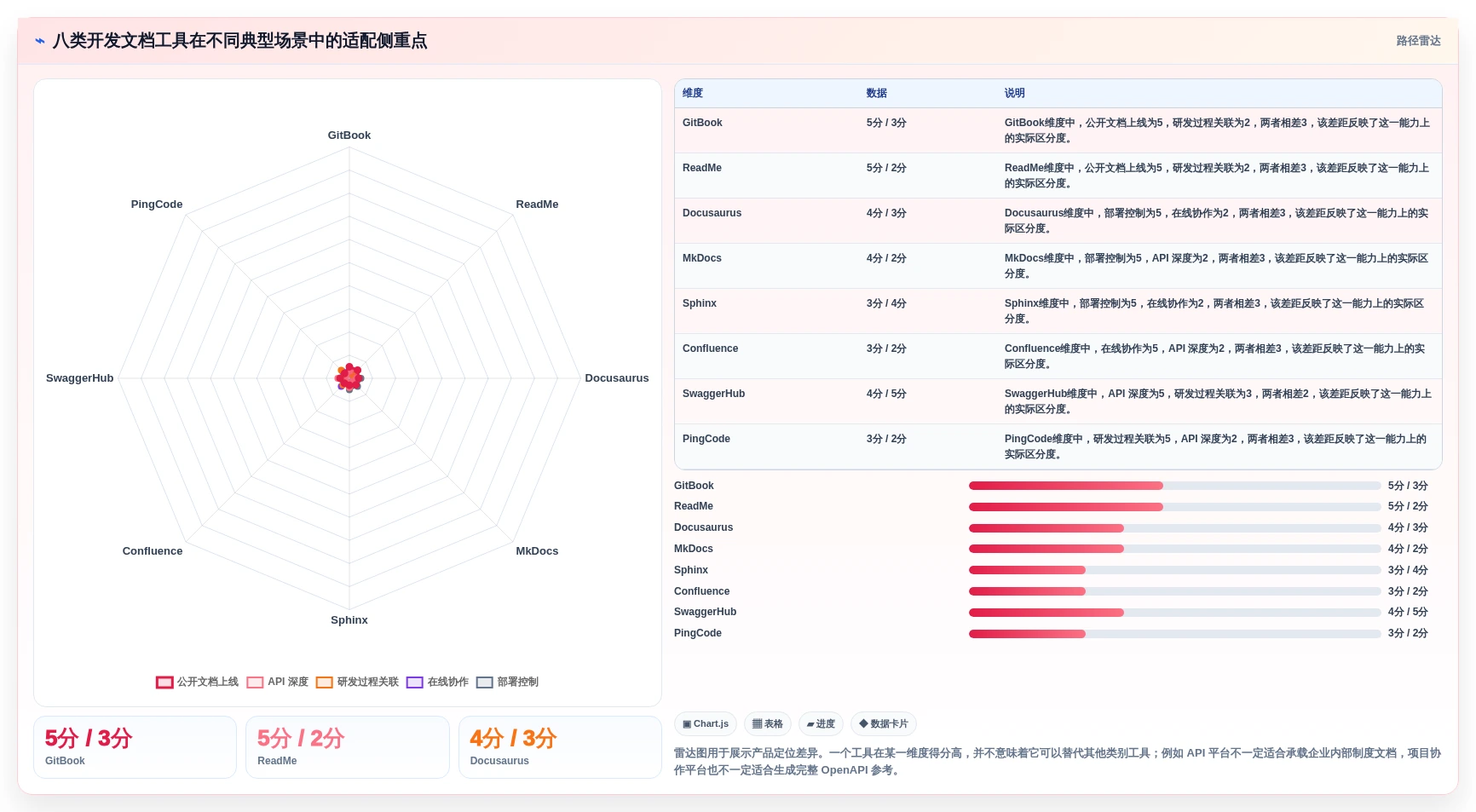Click the 进度 tag chip
Screen dimensions: 1476x812
821,724
